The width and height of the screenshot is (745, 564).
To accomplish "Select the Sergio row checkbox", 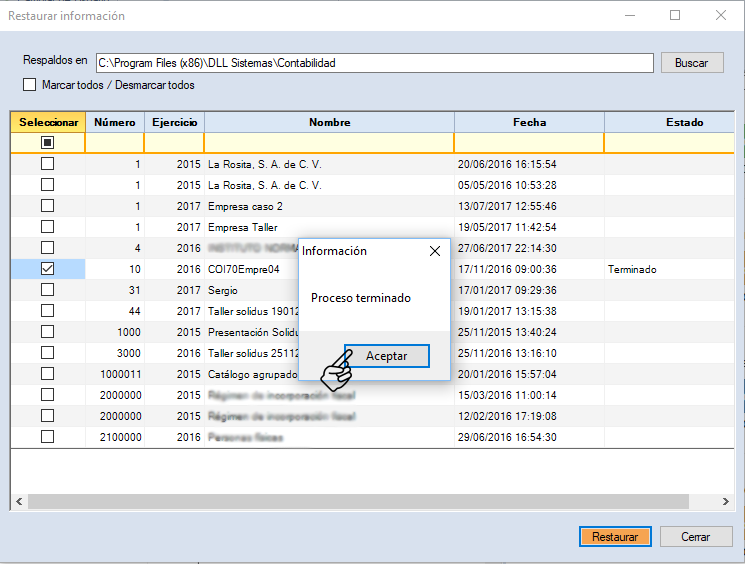I will coord(47,290).
